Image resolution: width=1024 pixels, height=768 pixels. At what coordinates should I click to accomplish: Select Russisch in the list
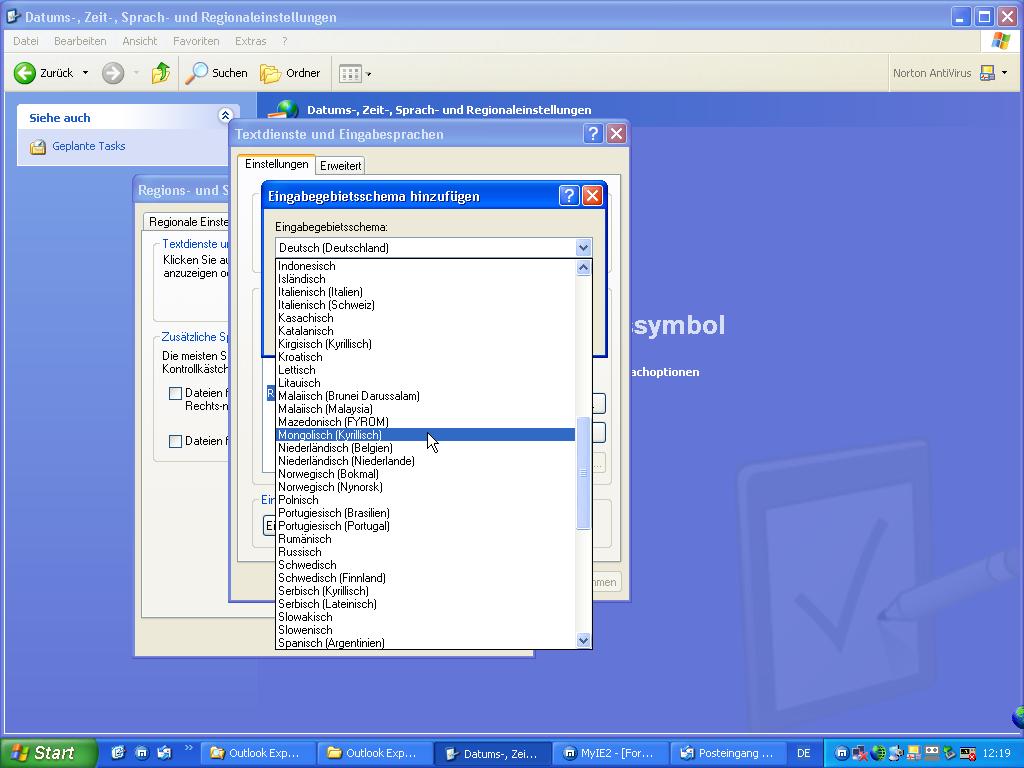pyautogui.click(x=425, y=552)
